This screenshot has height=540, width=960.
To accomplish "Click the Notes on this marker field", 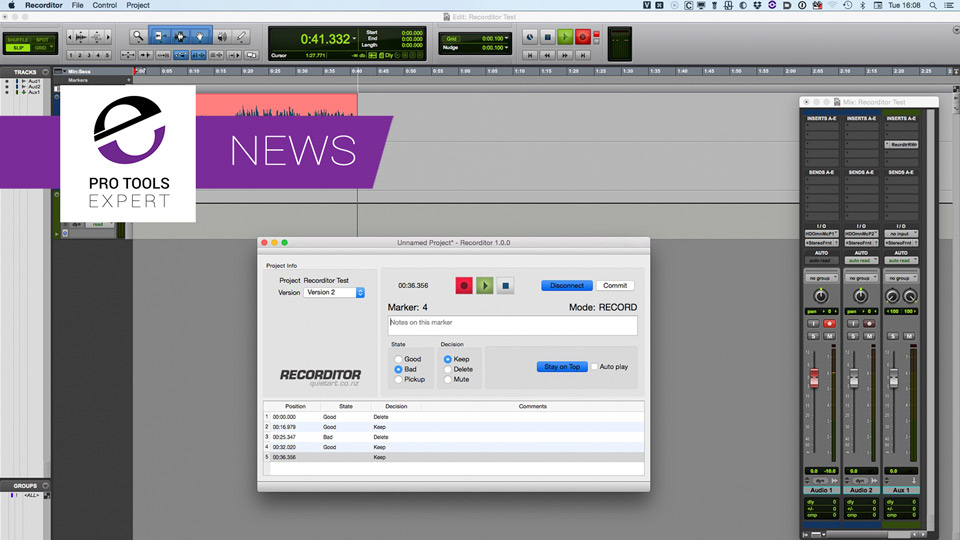I will (512, 325).
